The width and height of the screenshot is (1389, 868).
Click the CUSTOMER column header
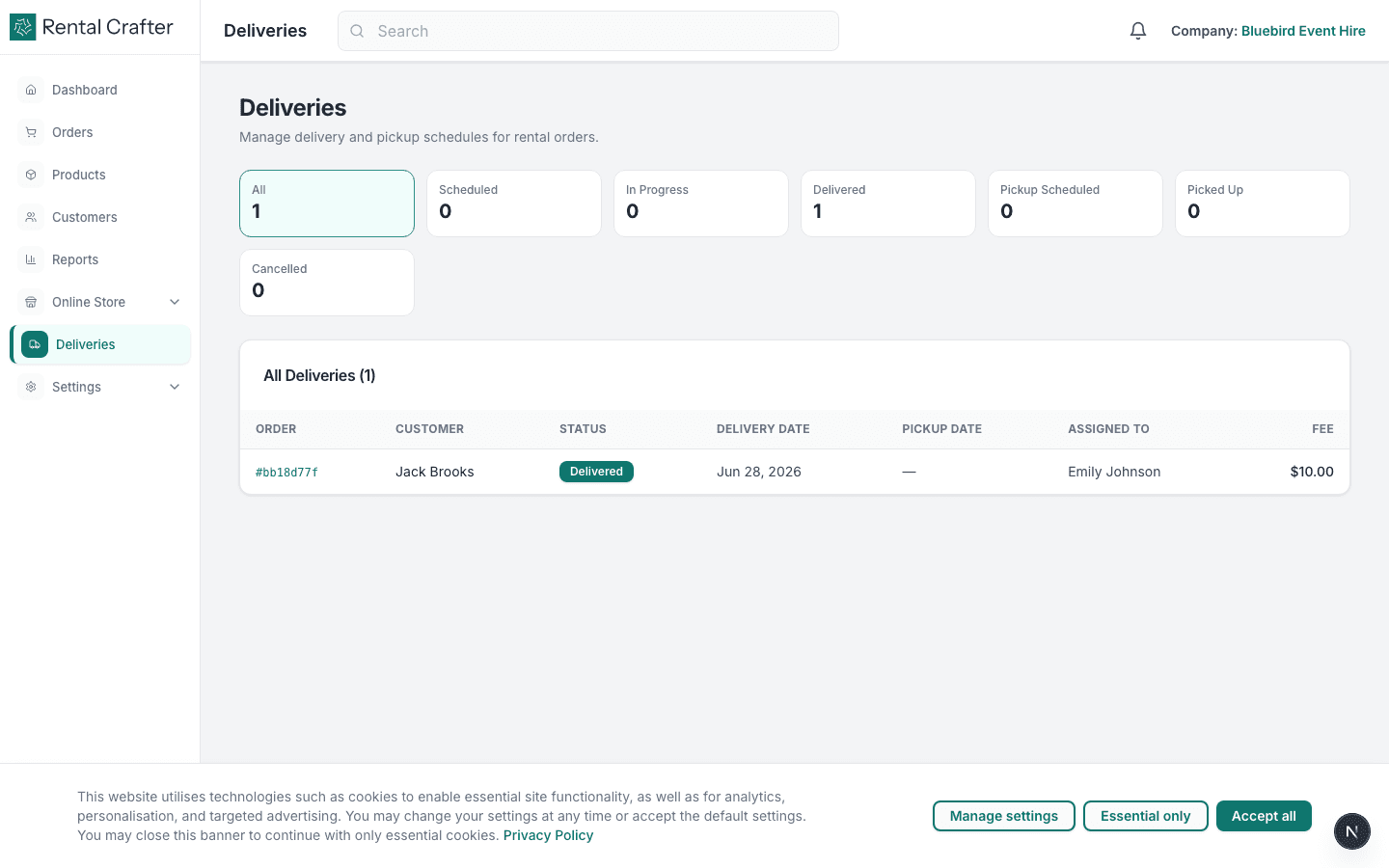click(429, 429)
